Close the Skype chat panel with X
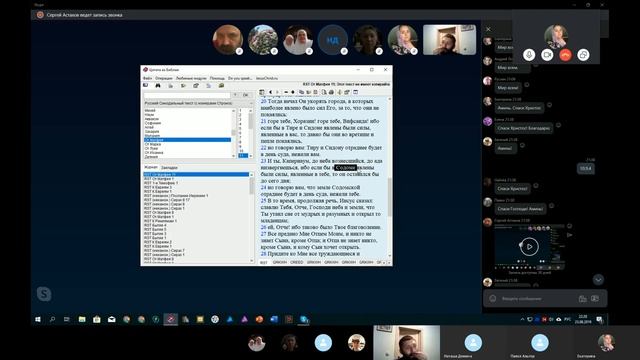 pyautogui.click(x=488, y=29)
